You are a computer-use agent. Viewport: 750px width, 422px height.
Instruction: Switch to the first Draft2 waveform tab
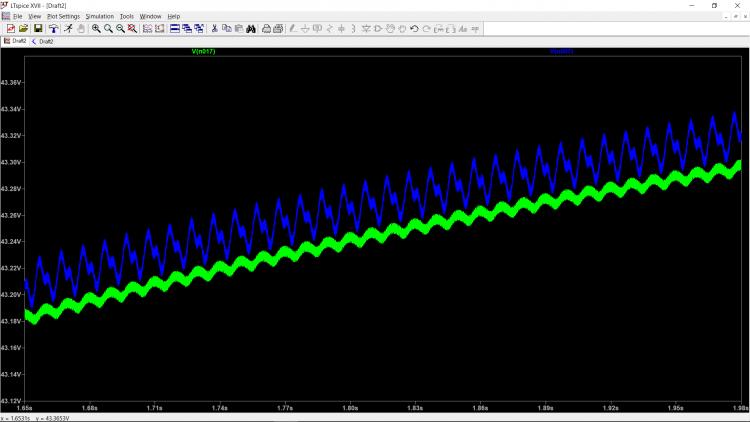click(x=16, y=41)
